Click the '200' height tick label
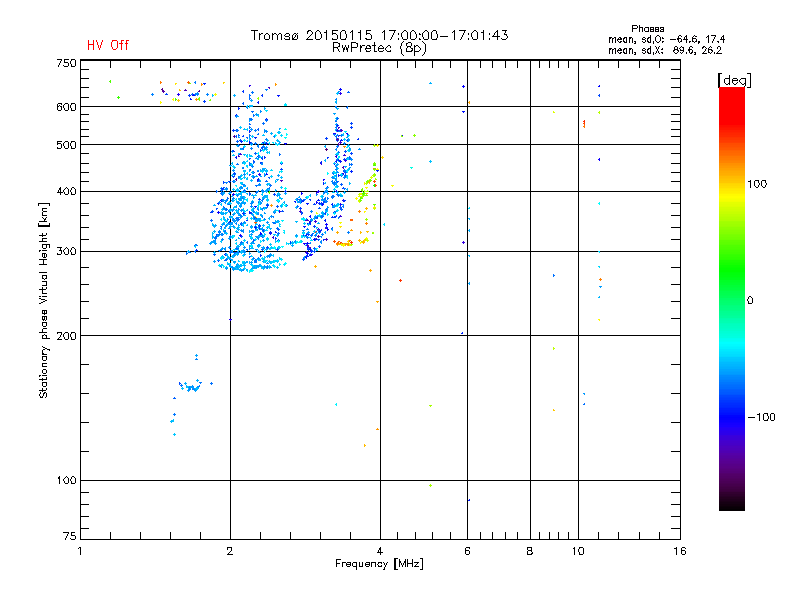Image resolution: width=800 pixels, height=600 pixels. 66,336
